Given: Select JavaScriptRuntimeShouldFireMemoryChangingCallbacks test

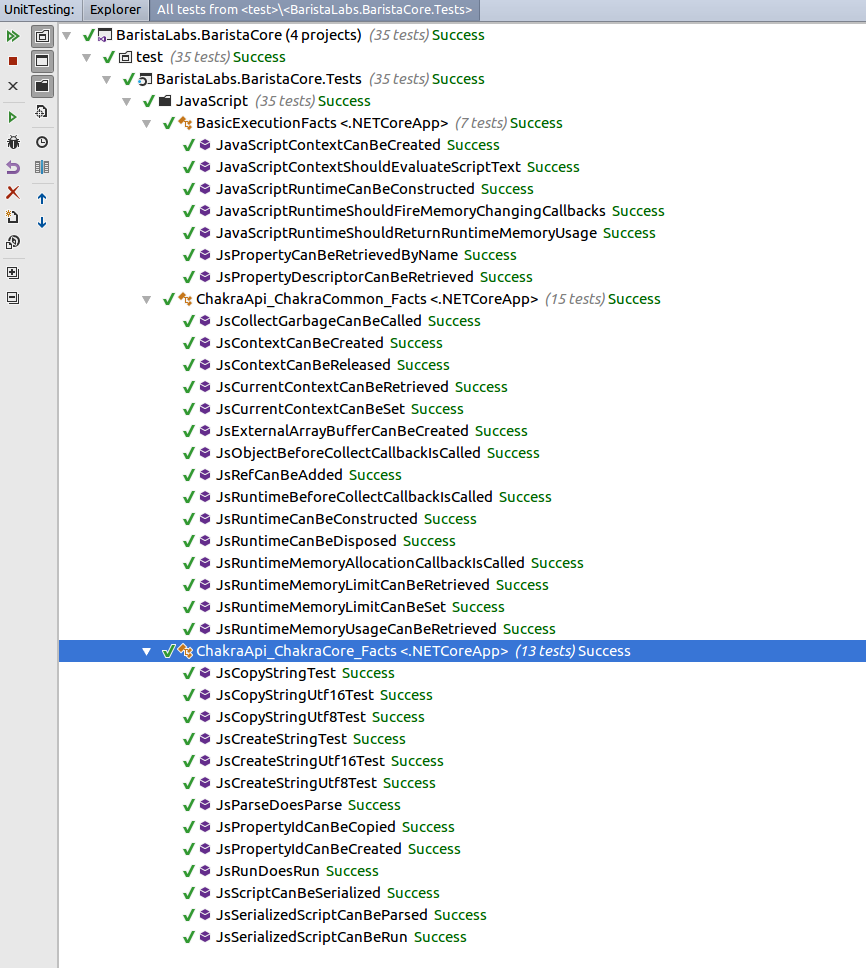Looking at the screenshot, I should point(410,211).
